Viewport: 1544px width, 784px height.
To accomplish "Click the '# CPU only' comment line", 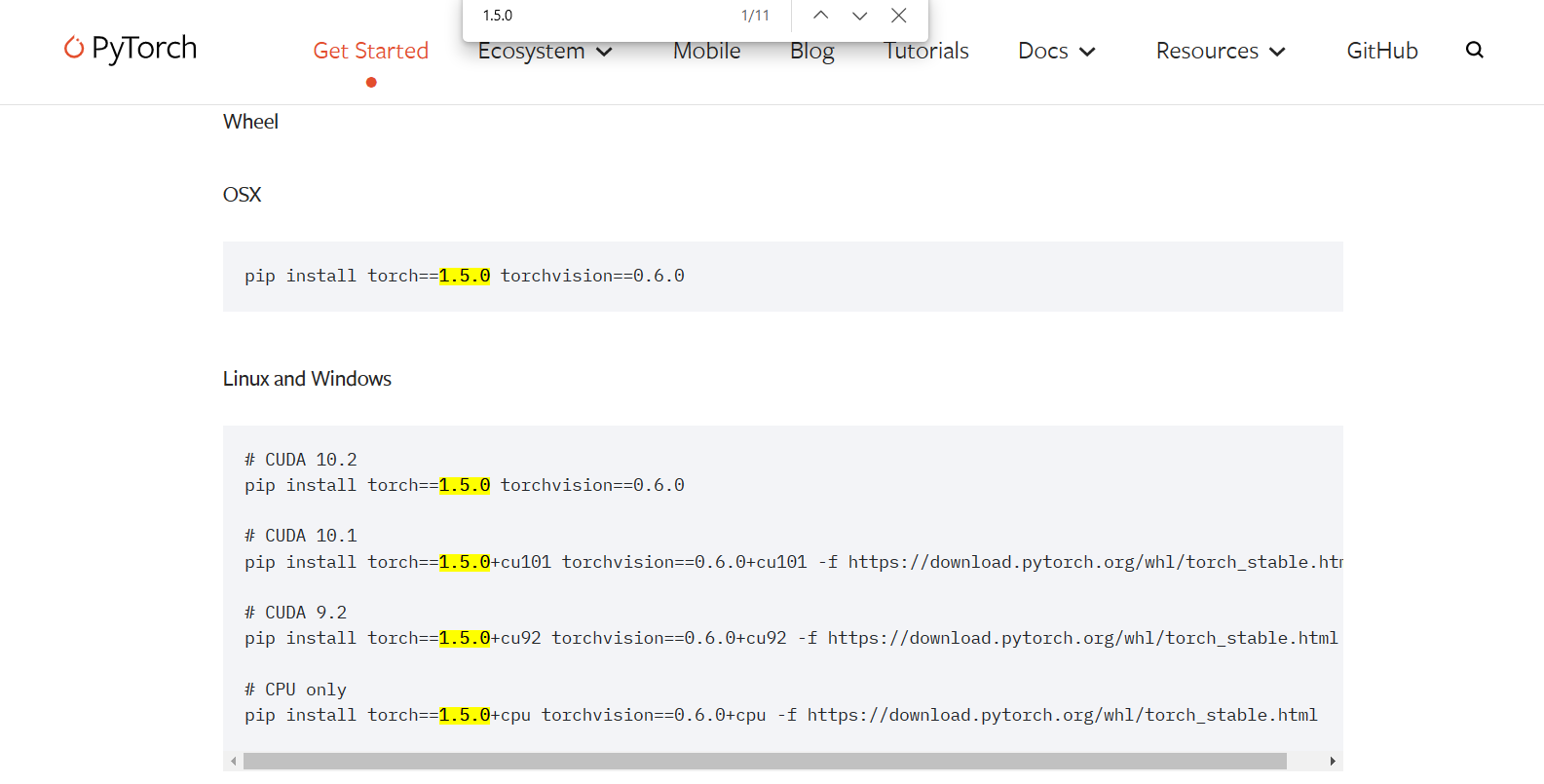I will pyautogui.click(x=296, y=690).
